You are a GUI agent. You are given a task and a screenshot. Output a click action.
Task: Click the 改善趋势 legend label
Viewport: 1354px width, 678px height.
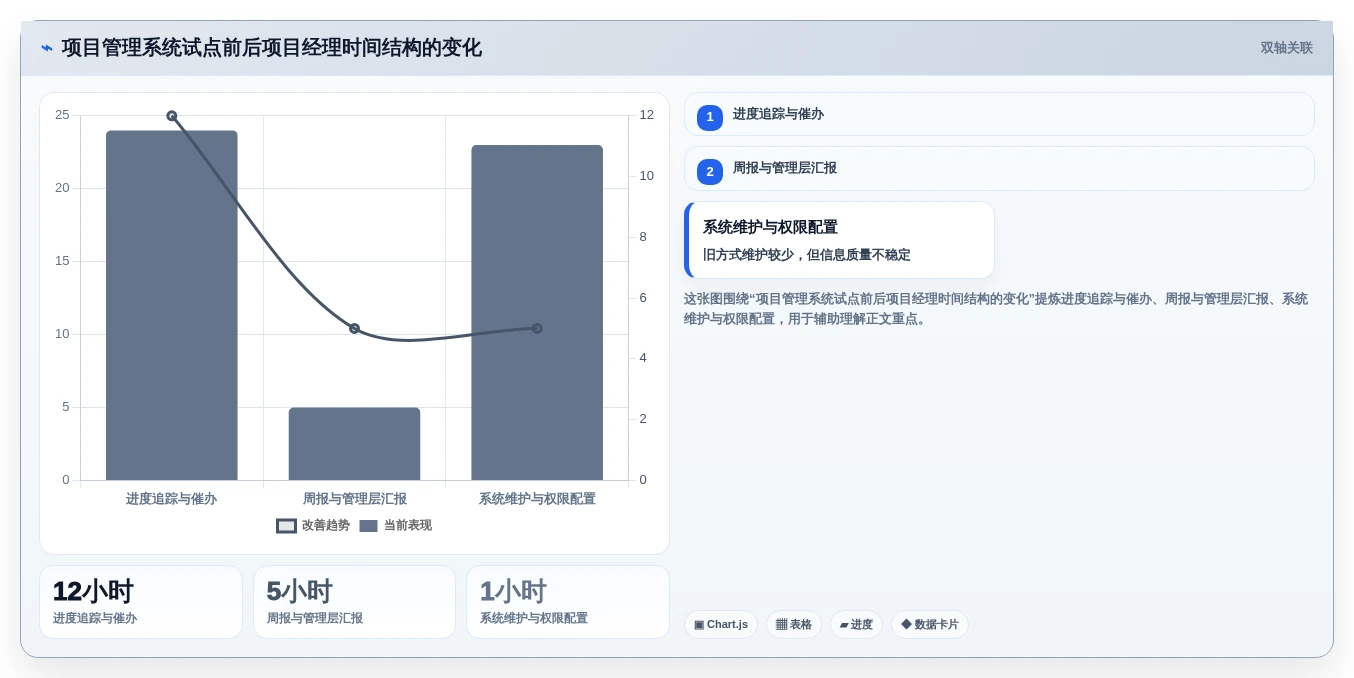[x=326, y=526]
